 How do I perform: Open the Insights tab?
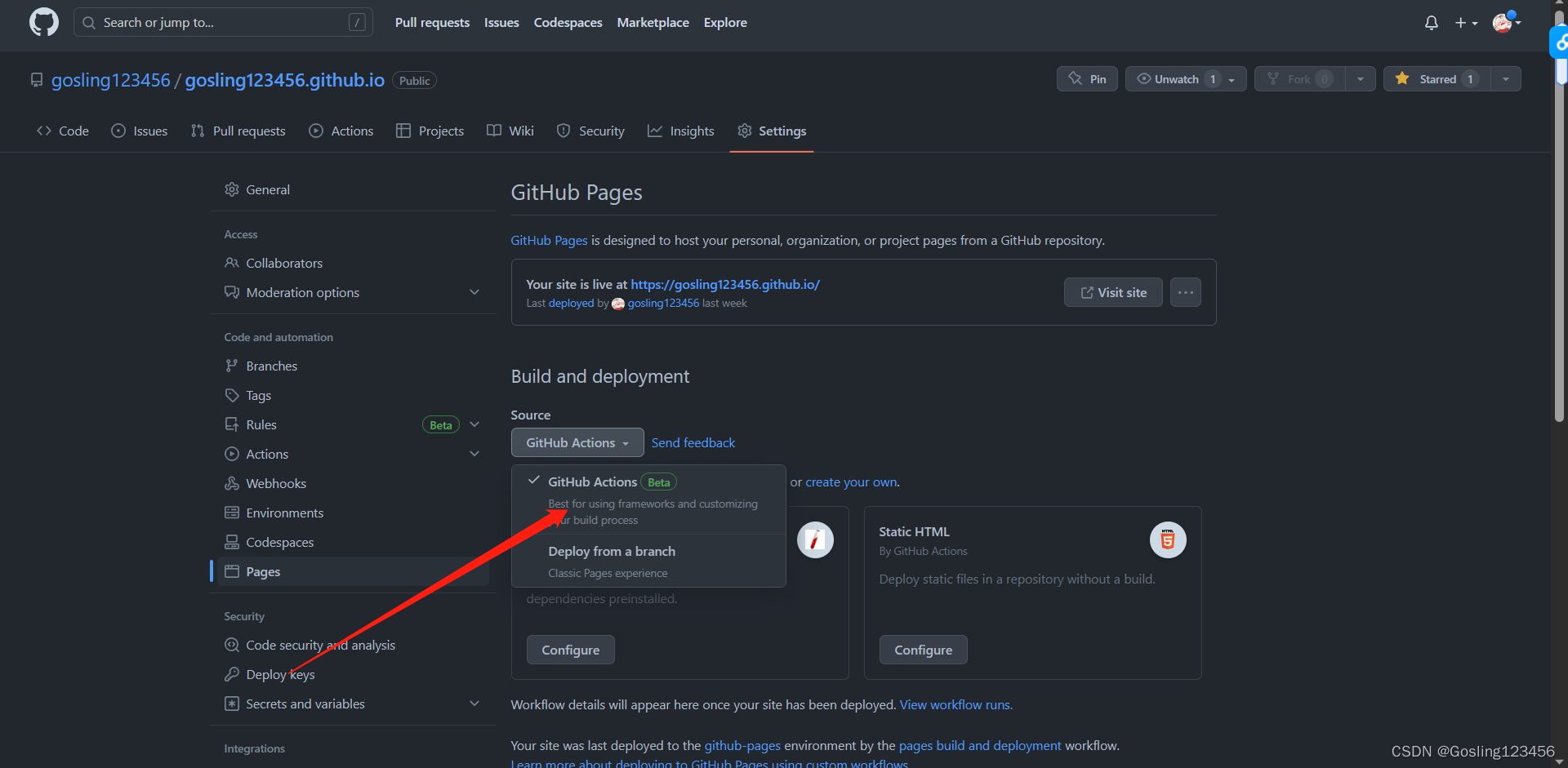681,131
